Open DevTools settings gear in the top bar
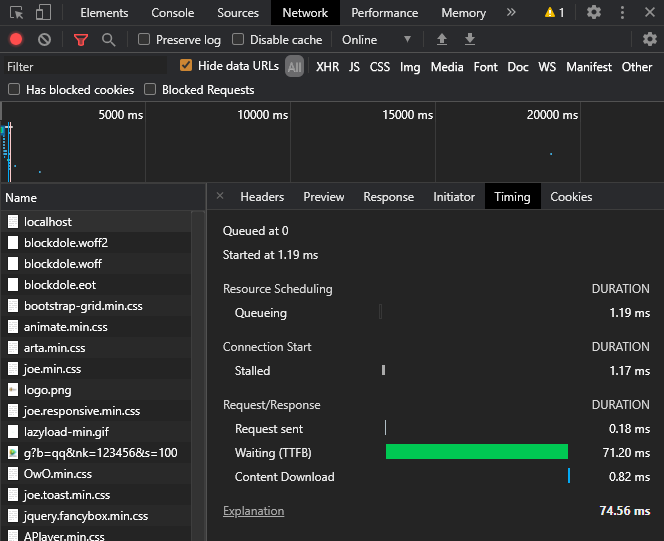664x541 pixels. [594, 13]
